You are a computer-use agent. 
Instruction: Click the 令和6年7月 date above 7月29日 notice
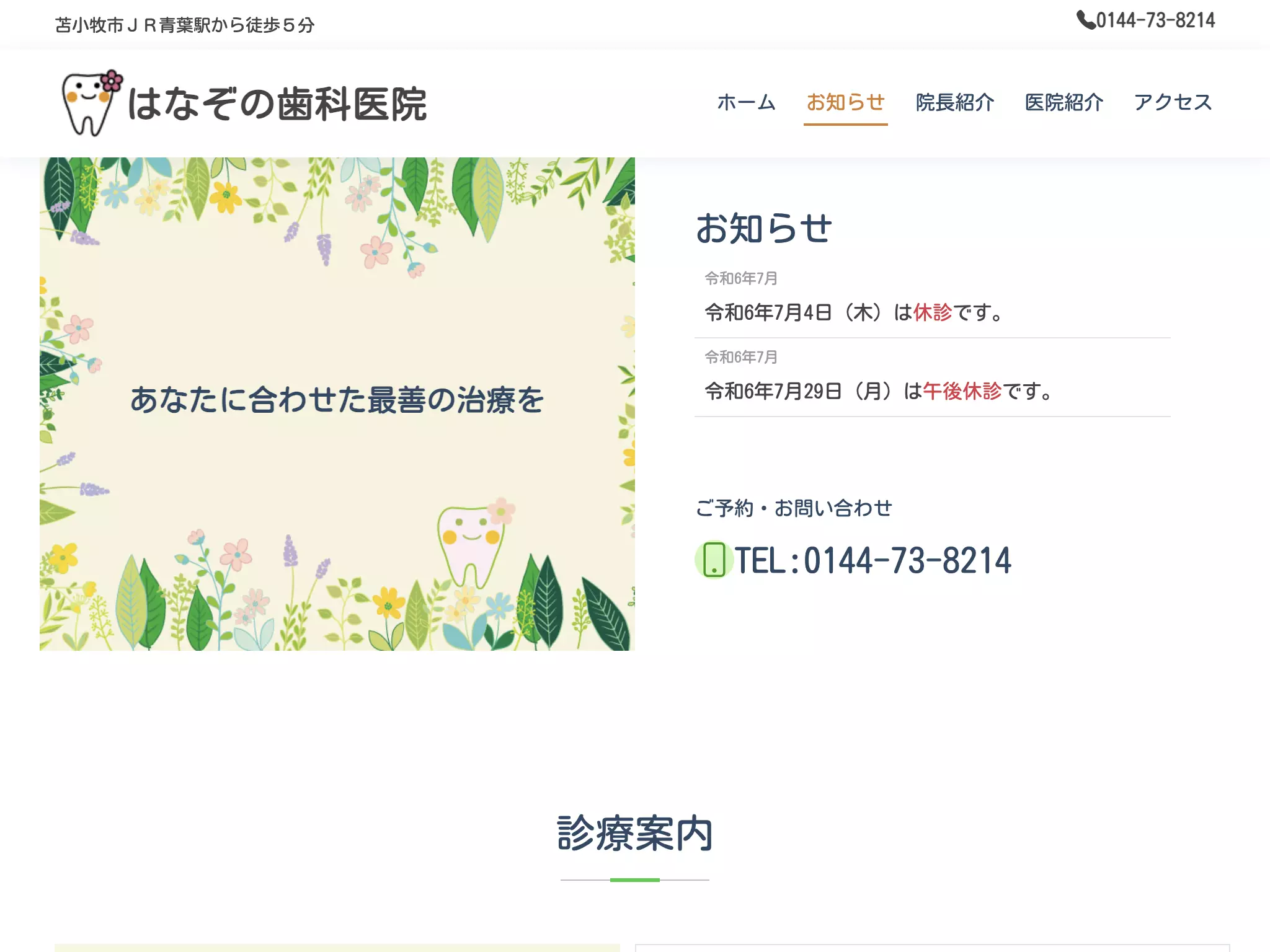click(741, 357)
